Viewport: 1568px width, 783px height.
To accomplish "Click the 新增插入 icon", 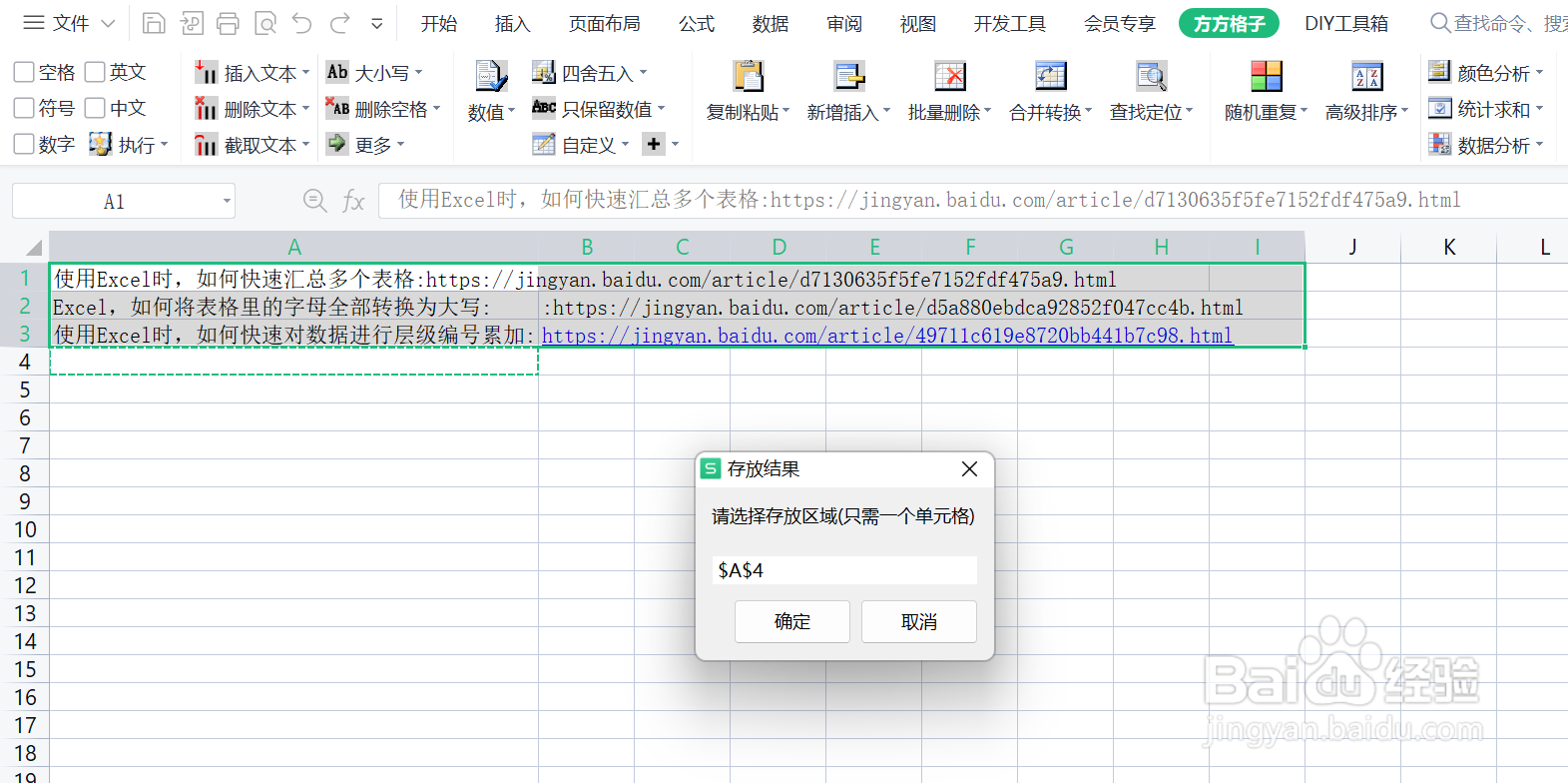I will pos(849,76).
